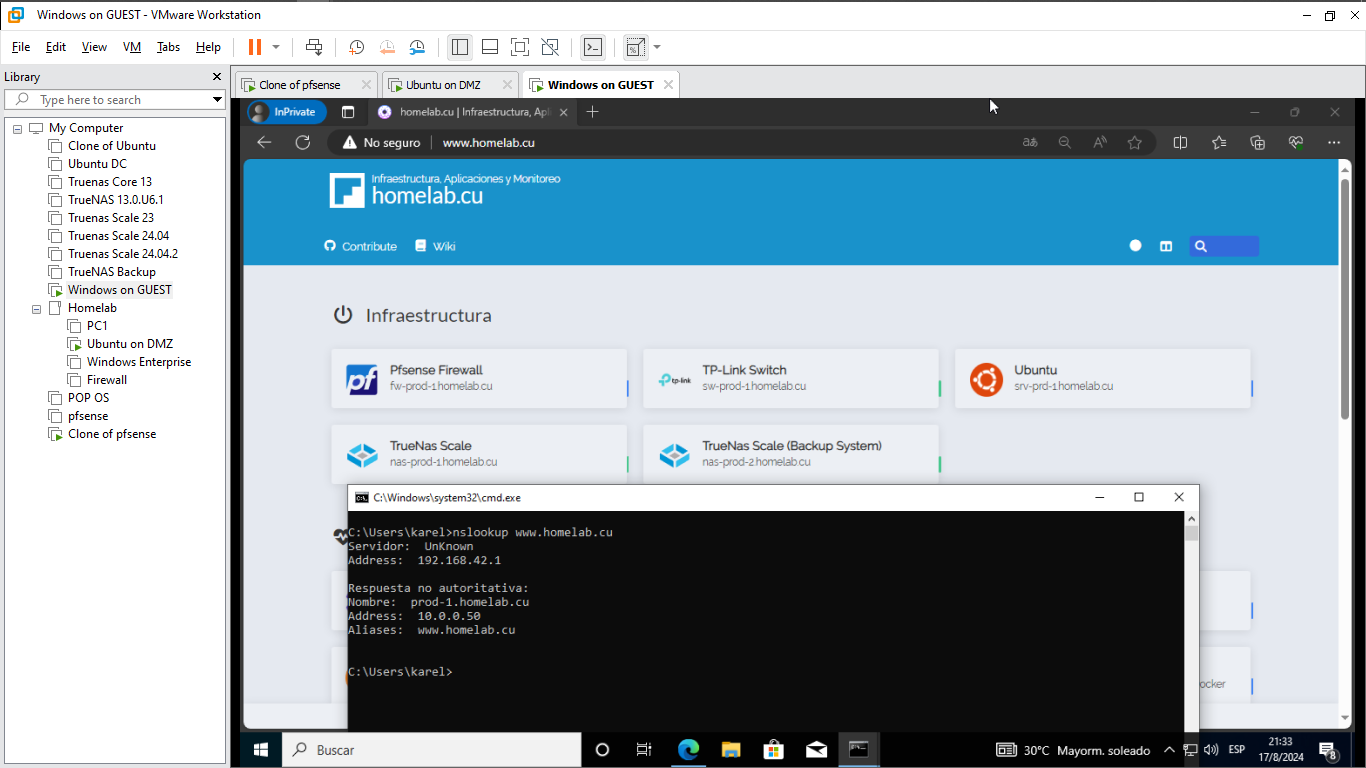This screenshot has width=1366, height=768.
Task: Open the Edit menu
Action: (56, 47)
